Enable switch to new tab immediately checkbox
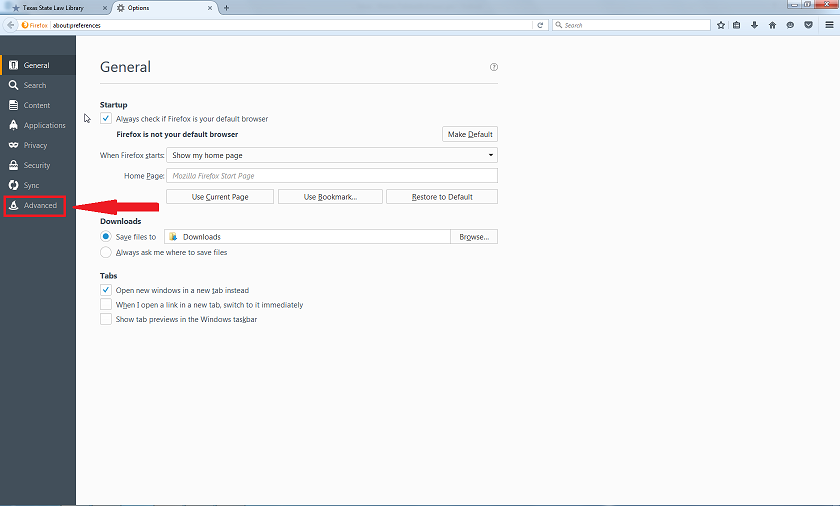Image resolution: width=840 pixels, height=506 pixels. click(106, 305)
